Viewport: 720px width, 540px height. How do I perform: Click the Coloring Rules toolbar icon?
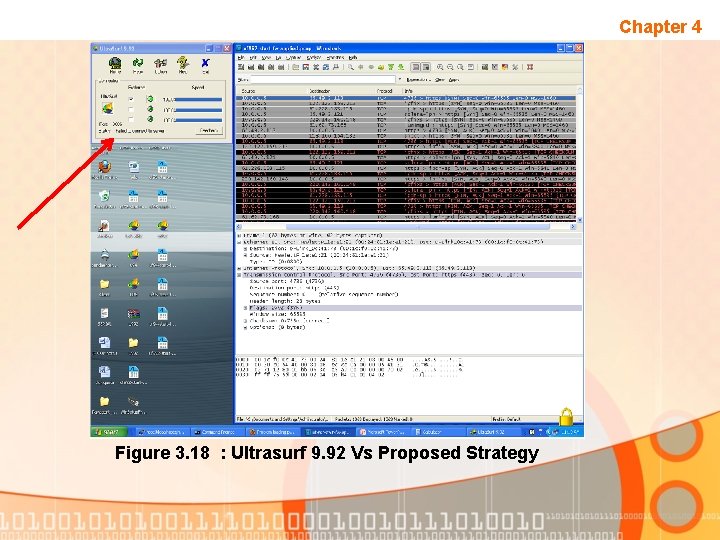click(505, 67)
